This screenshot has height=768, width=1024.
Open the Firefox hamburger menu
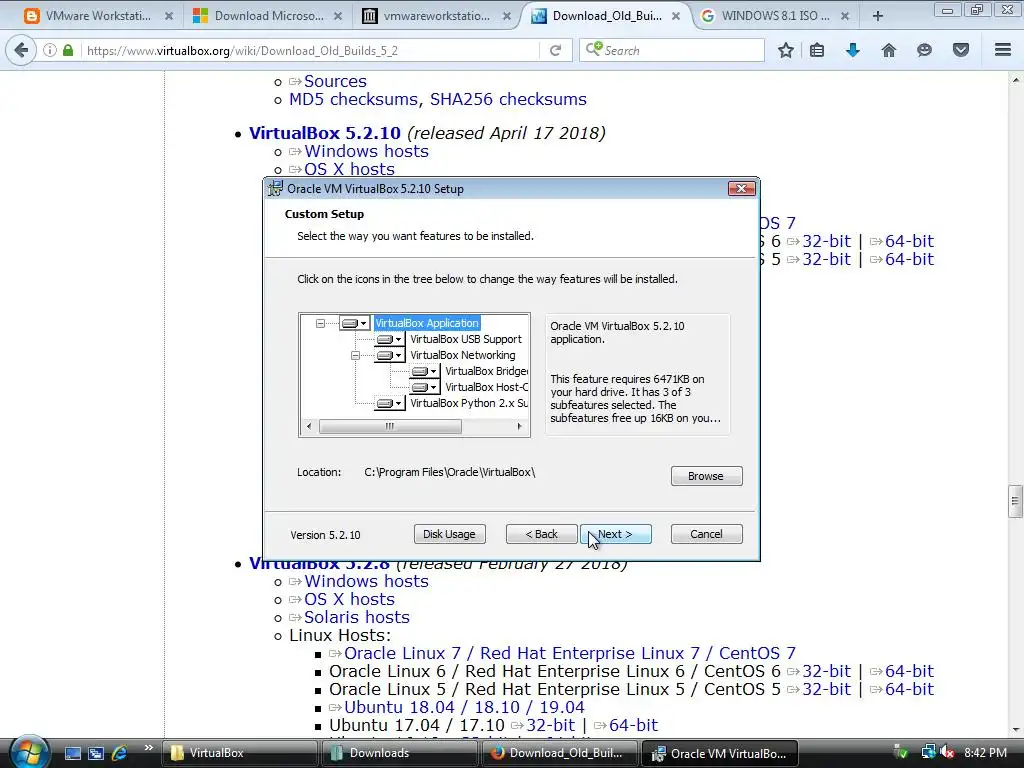pyautogui.click(x=1003, y=50)
